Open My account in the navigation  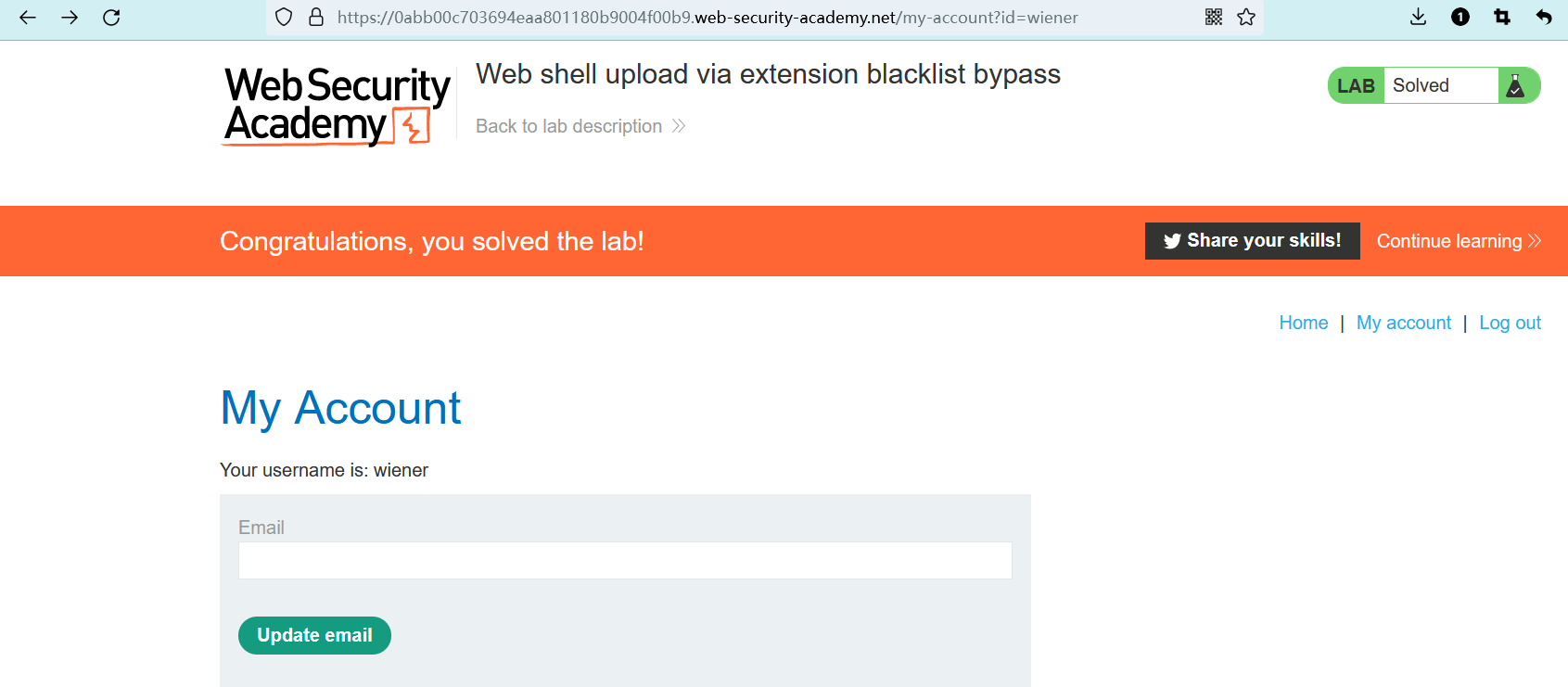pos(1403,323)
